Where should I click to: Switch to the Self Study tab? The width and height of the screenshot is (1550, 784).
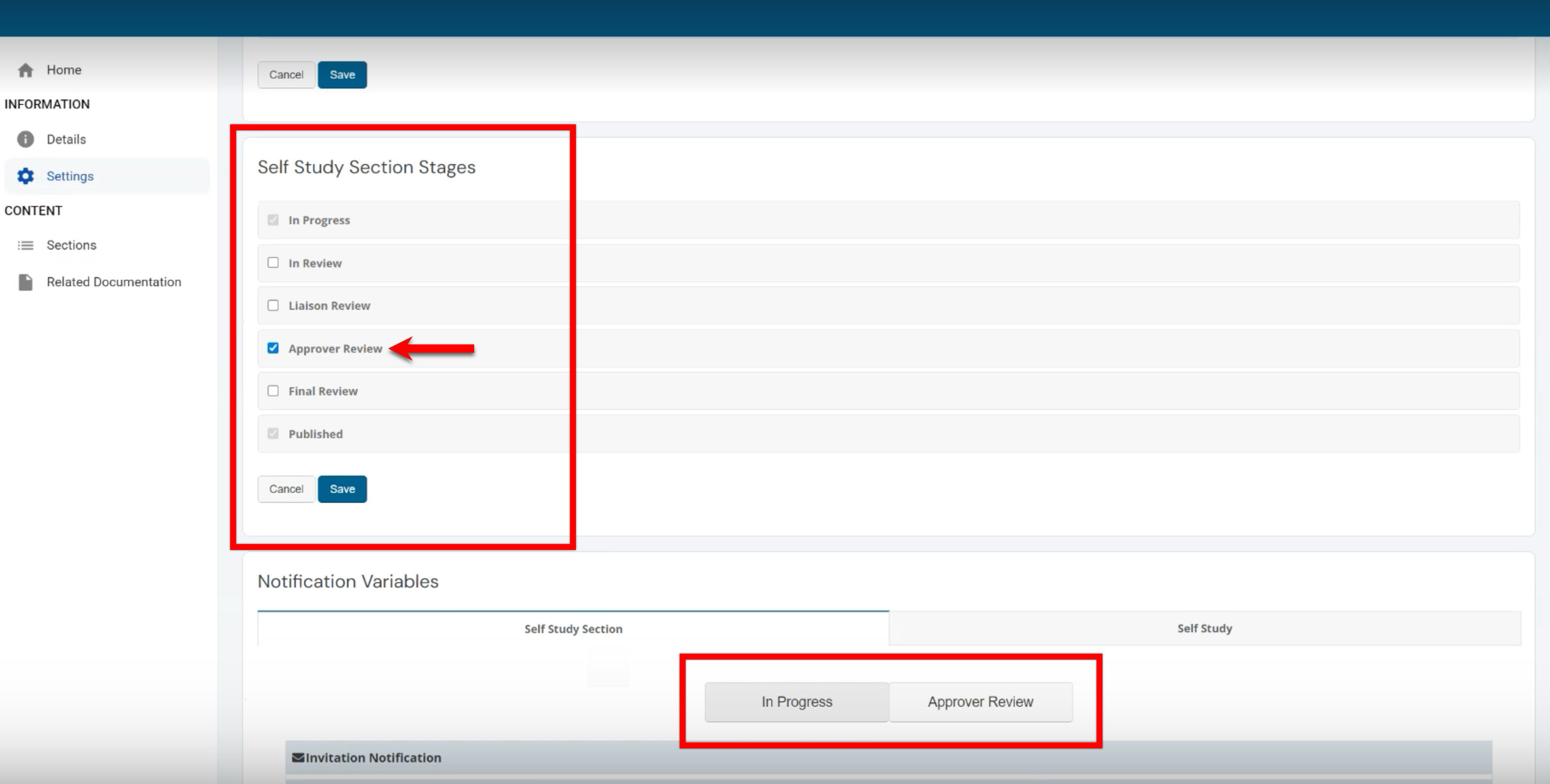[1204, 628]
